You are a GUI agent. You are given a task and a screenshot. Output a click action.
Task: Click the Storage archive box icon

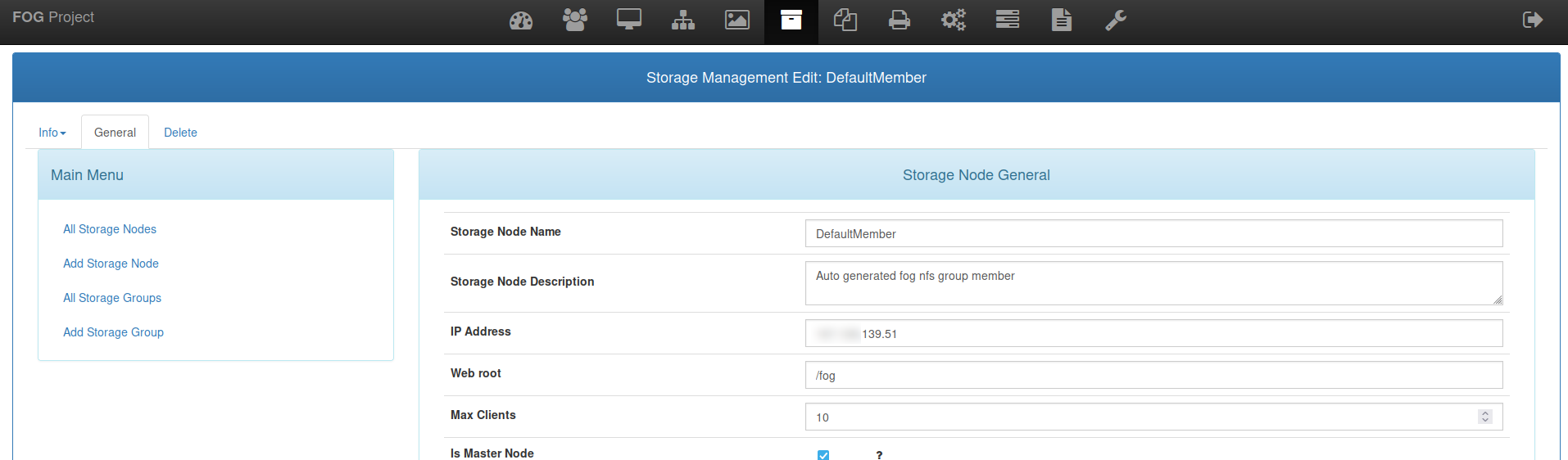click(791, 20)
